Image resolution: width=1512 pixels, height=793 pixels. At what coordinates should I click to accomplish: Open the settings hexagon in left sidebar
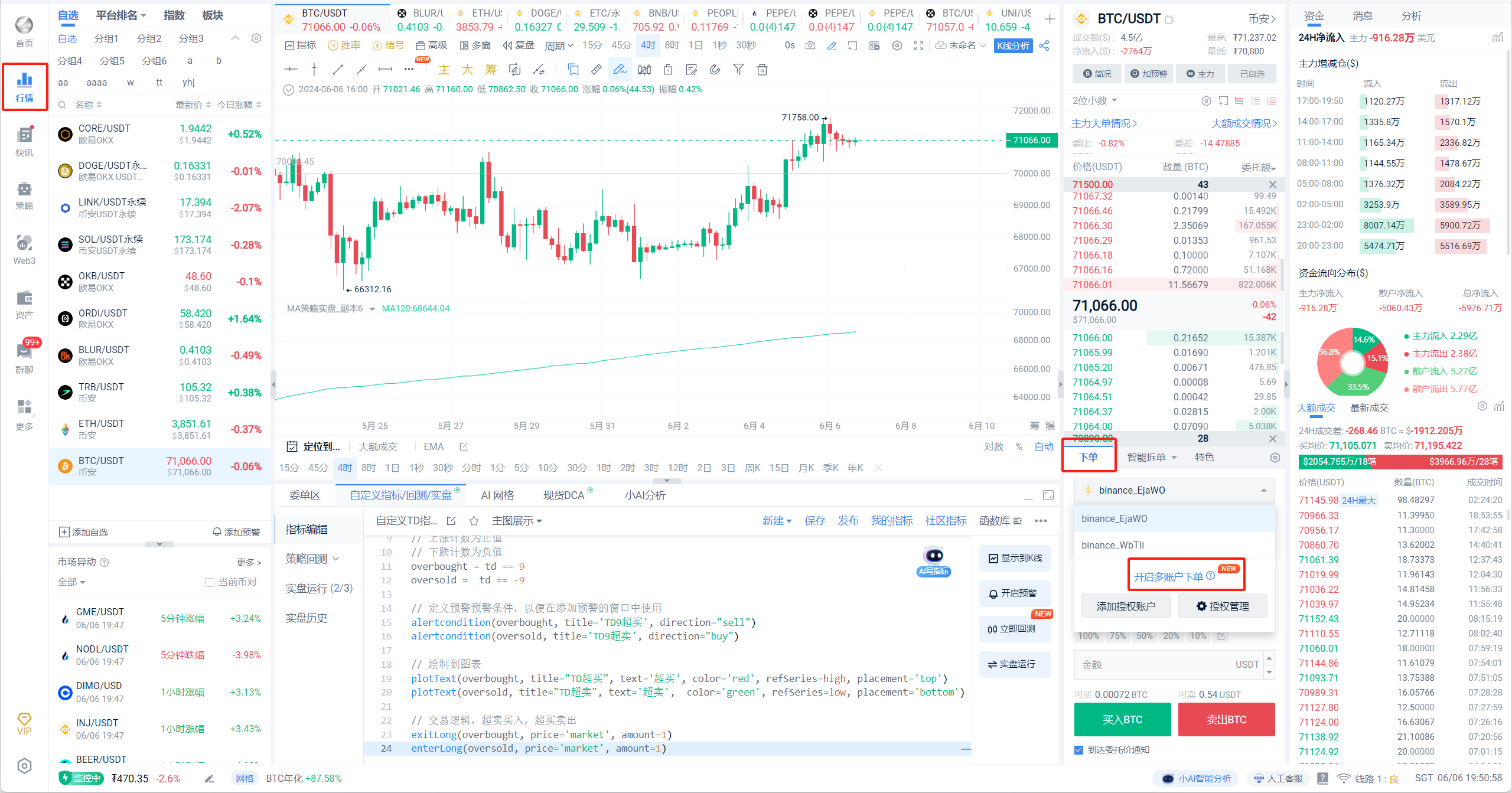tap(24, 766)
